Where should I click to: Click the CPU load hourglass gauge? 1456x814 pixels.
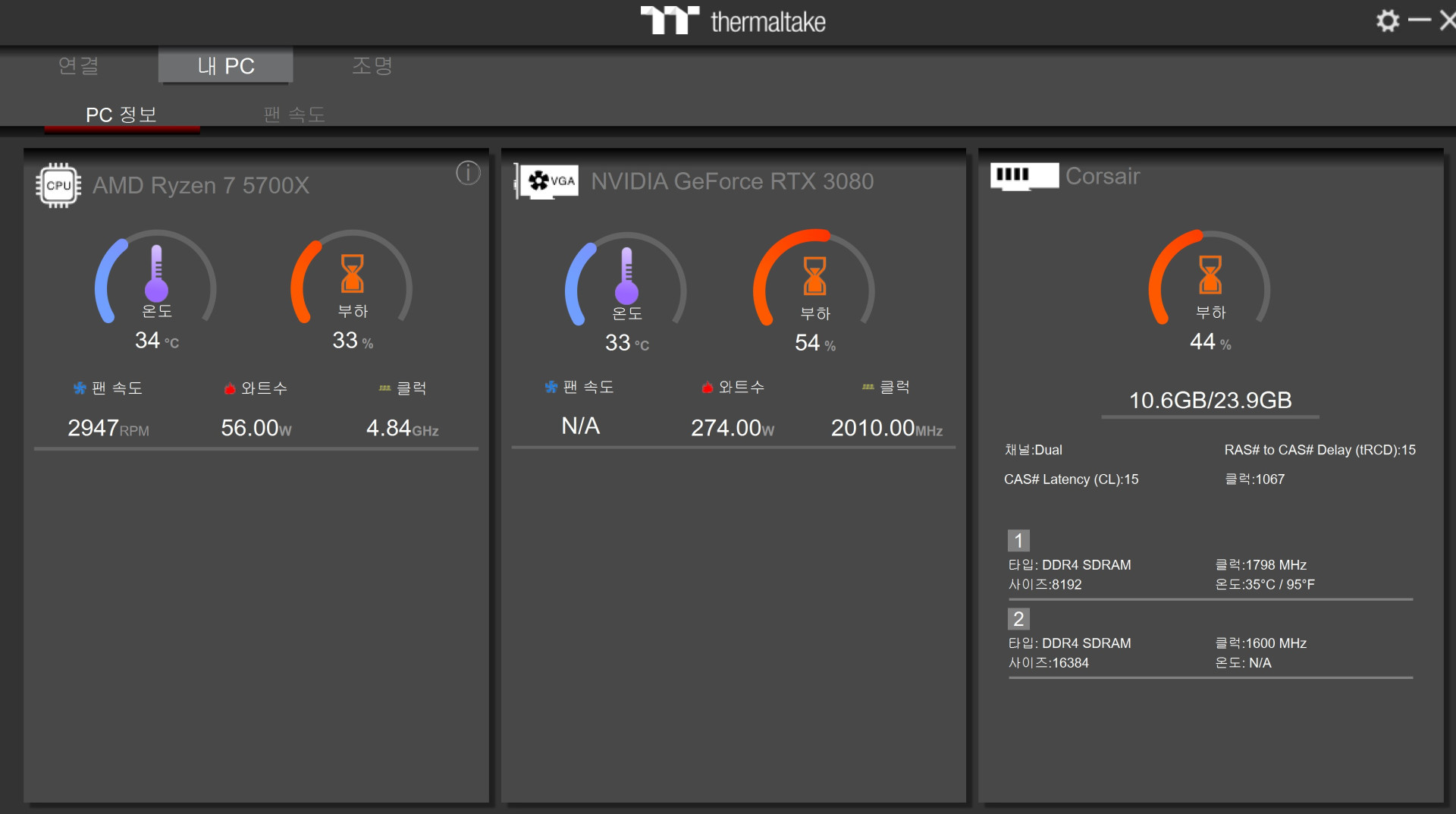(x=352, y=277)
